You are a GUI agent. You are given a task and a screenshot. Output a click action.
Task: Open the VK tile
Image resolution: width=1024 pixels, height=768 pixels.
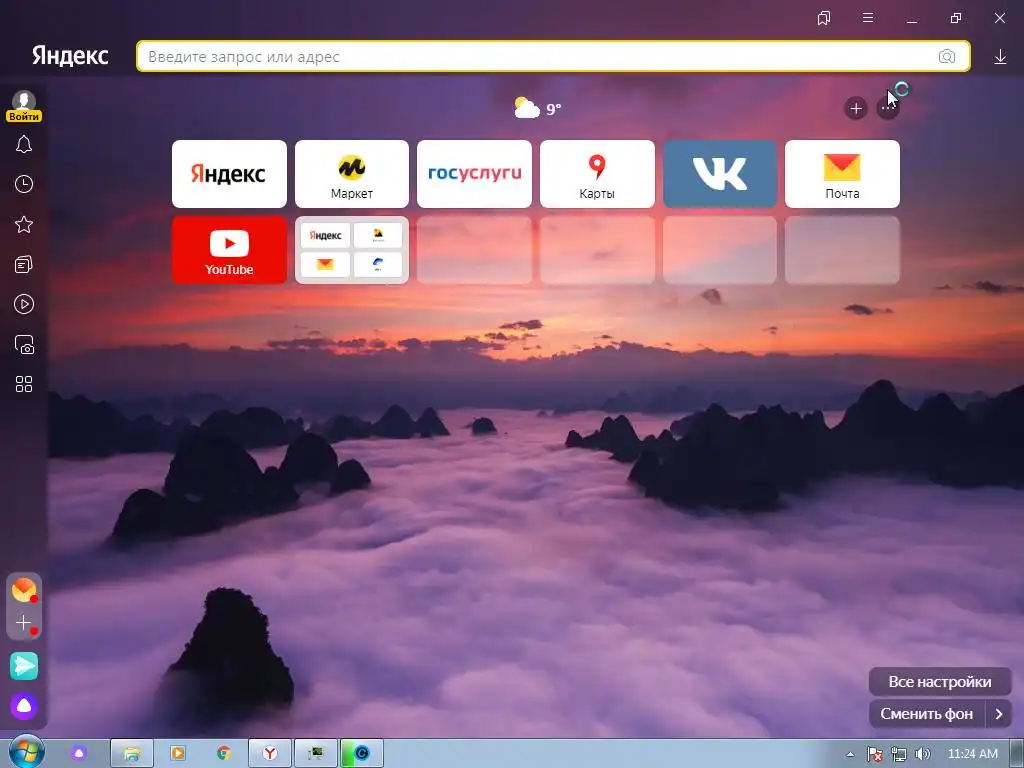(x=720, y=174)
